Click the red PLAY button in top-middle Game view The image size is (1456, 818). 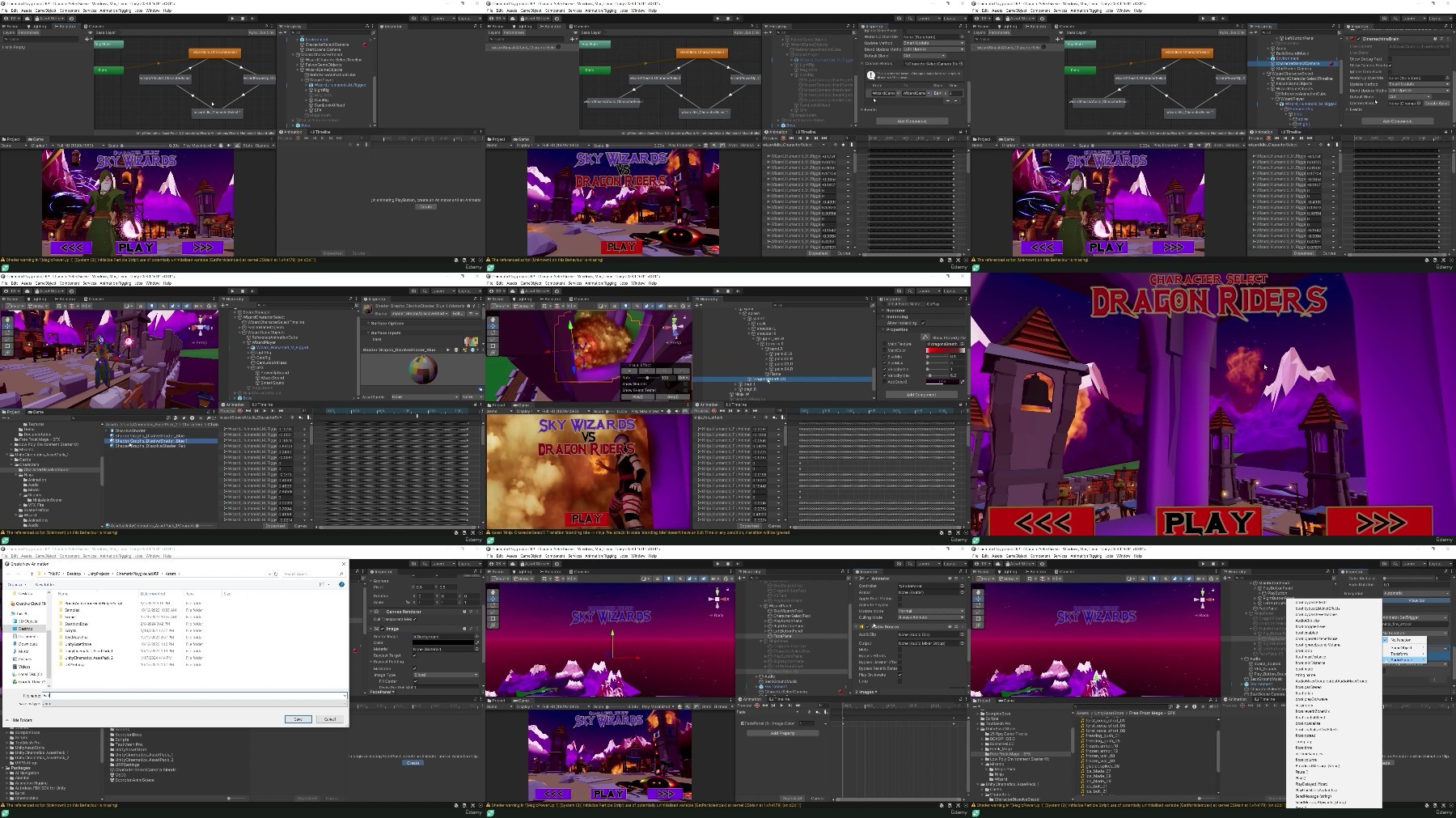(x=621, y=247)
